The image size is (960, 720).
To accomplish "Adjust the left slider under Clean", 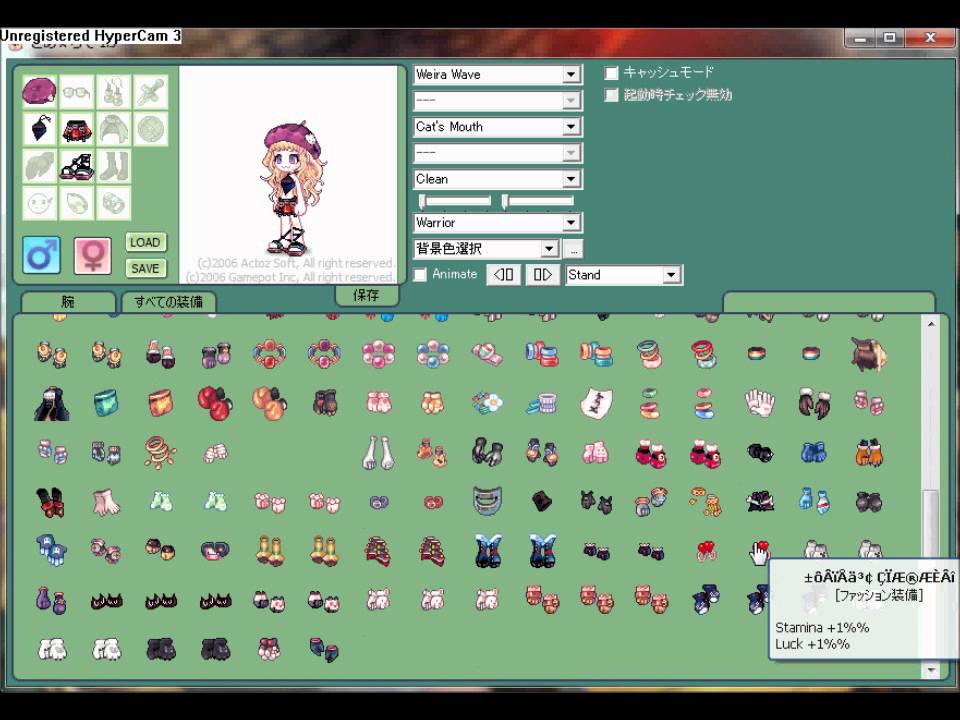I will [x=456, y=201].
